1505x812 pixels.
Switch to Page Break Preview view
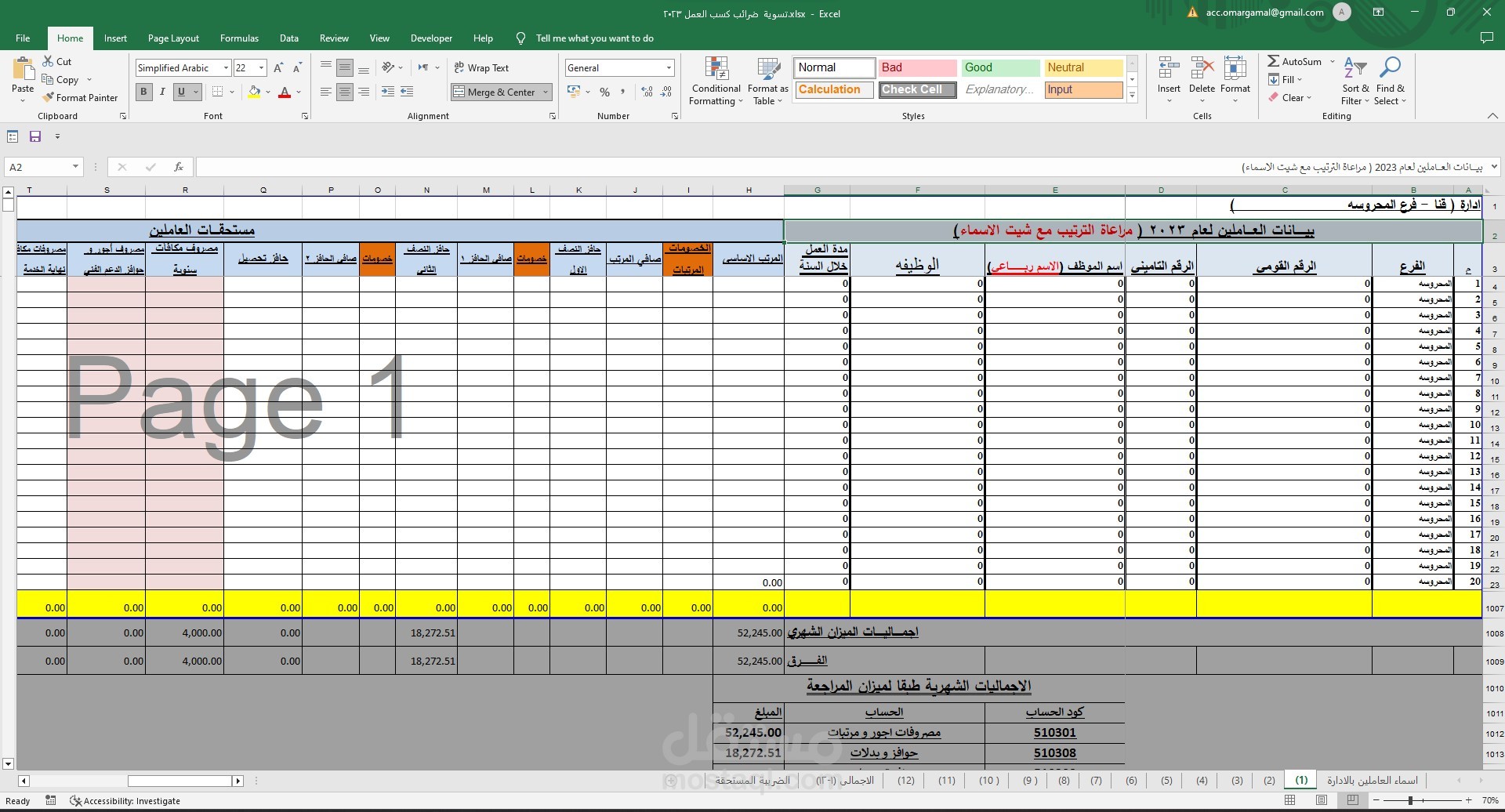(x=1352, y=800)
